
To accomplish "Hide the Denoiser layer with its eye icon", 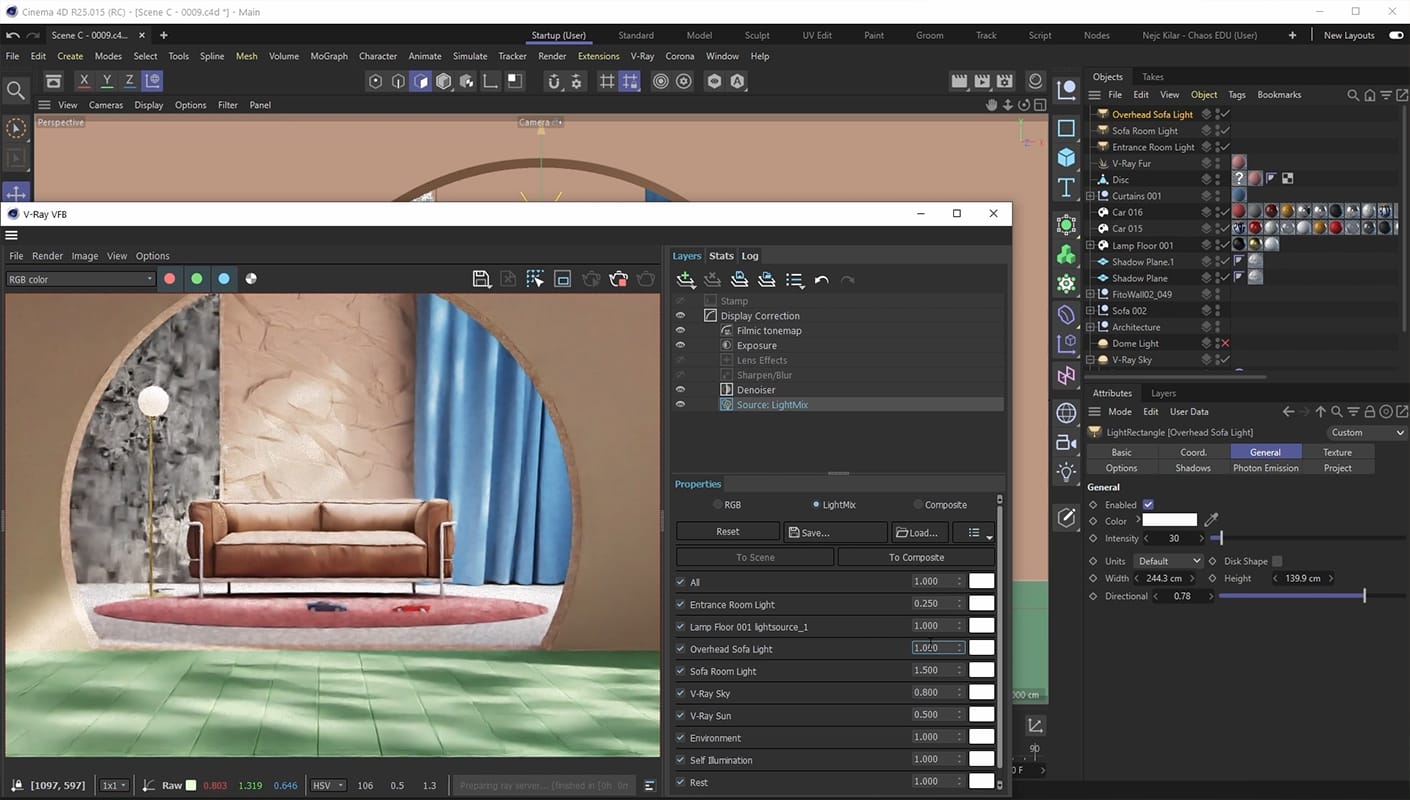I will pyautogui.click(x=680, y=390).
